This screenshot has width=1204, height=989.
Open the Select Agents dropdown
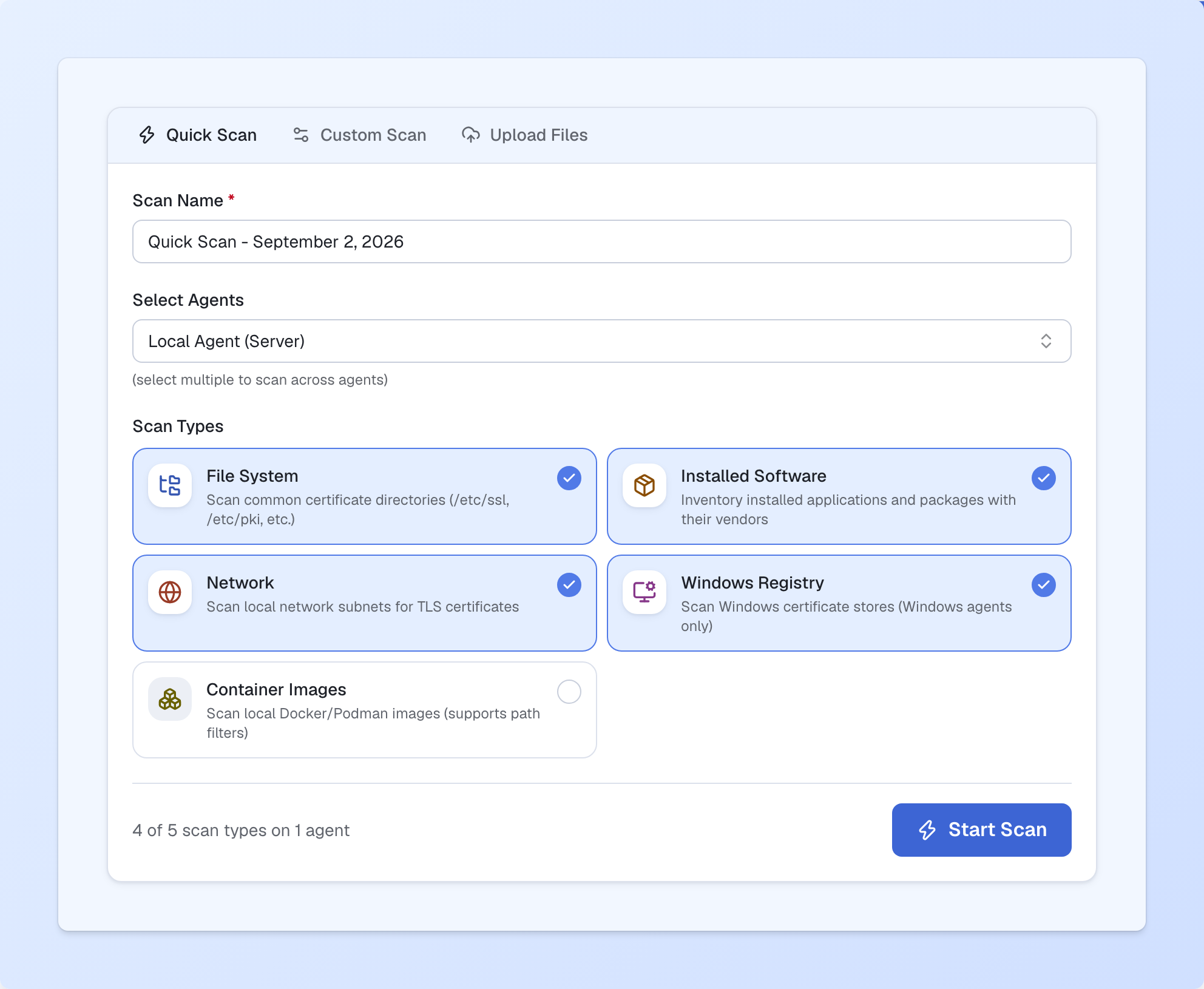602,341
